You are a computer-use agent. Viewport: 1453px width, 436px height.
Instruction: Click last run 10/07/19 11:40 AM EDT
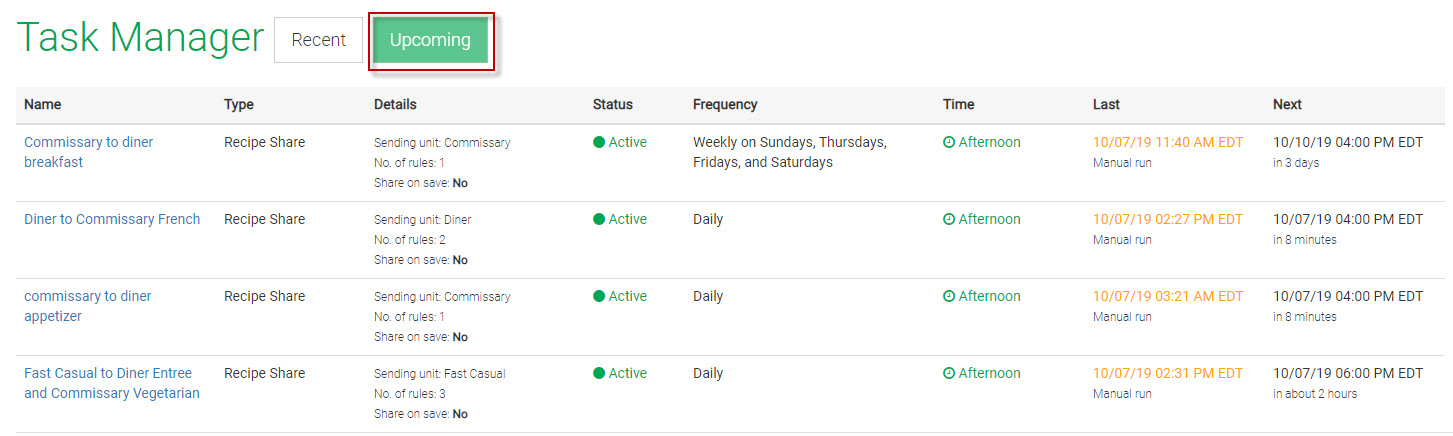pyautogui.click(x=1168, y=142)
